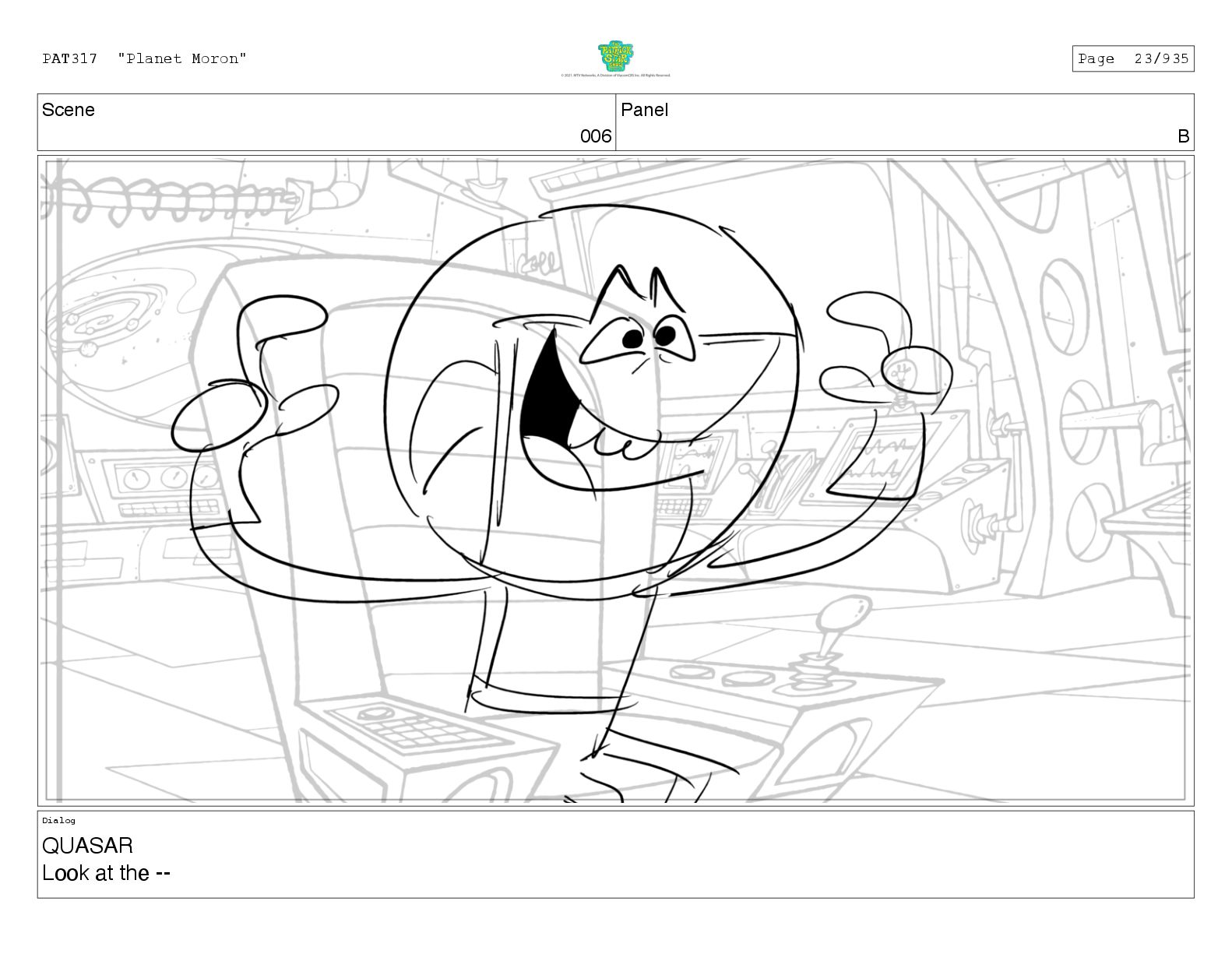Click the title "Planet Moron"

click(183, 58)
